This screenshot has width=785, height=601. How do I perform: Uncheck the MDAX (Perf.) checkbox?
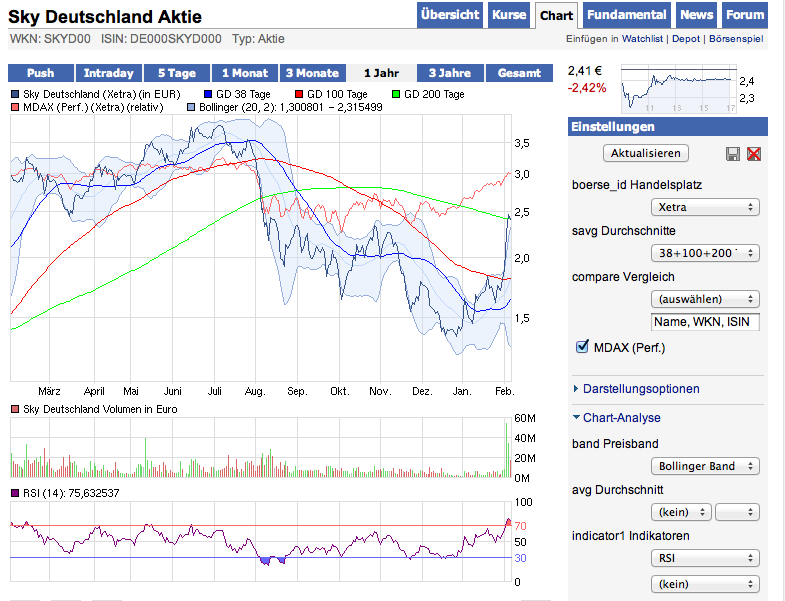click(582, 347)
